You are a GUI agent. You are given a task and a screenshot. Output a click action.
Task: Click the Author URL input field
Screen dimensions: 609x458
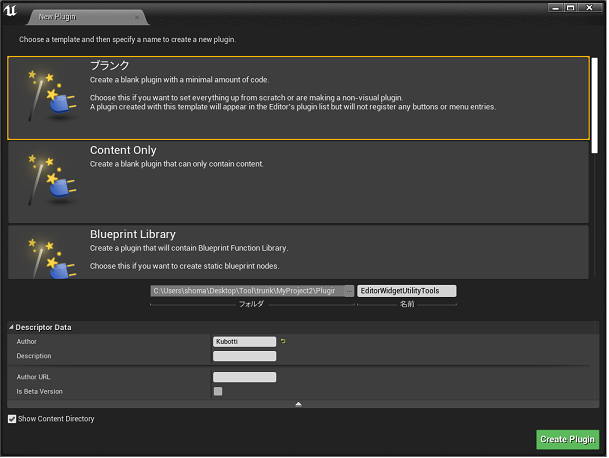245,378
